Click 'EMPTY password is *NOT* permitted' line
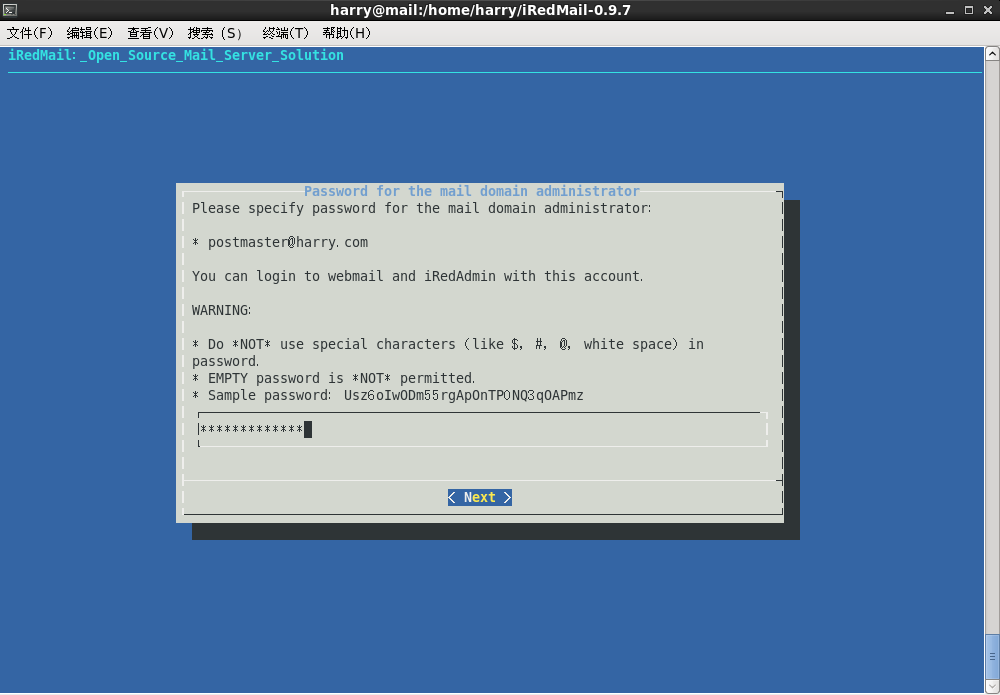The width and height of the screenshot is (1000, 695). [334, 378]
